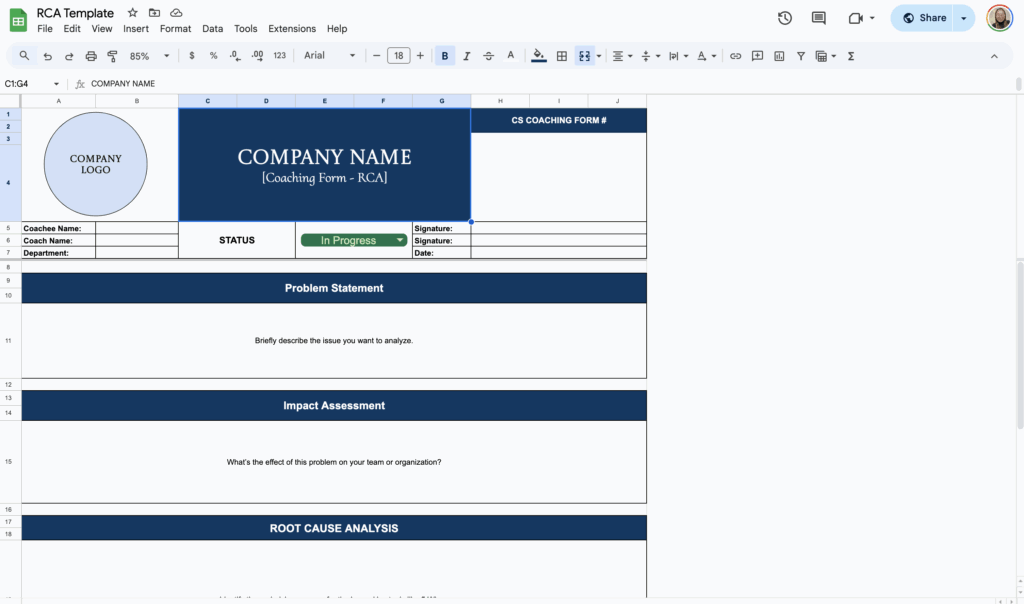Image resolution: width=1024 pixels, height=604 pixels.
Task: Format selection as percent
Action: tap(213, 56)
